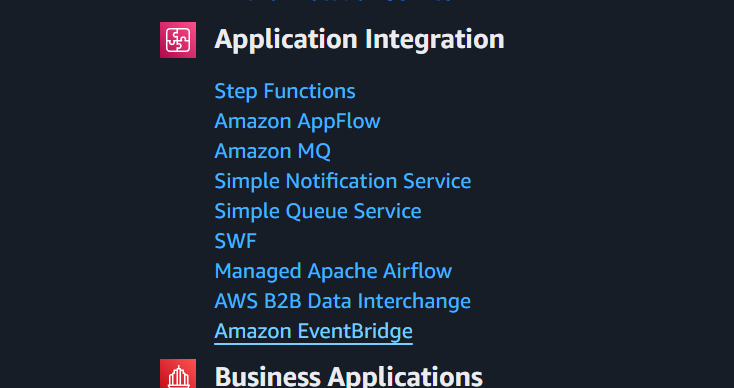Launch Managed Apache Airflow
734x388 pixels.
point(333,271)
